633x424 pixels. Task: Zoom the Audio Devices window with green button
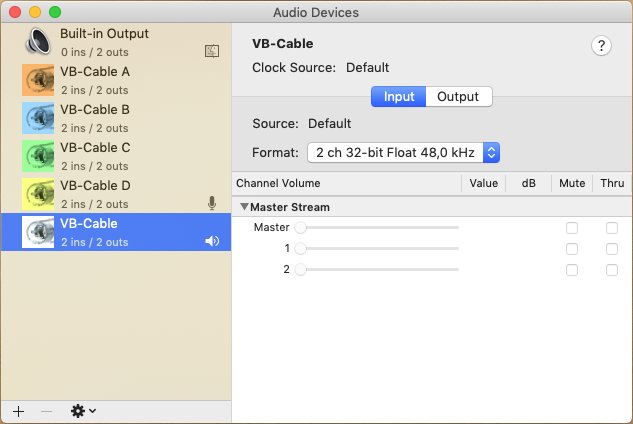click(x=55, y=12)
